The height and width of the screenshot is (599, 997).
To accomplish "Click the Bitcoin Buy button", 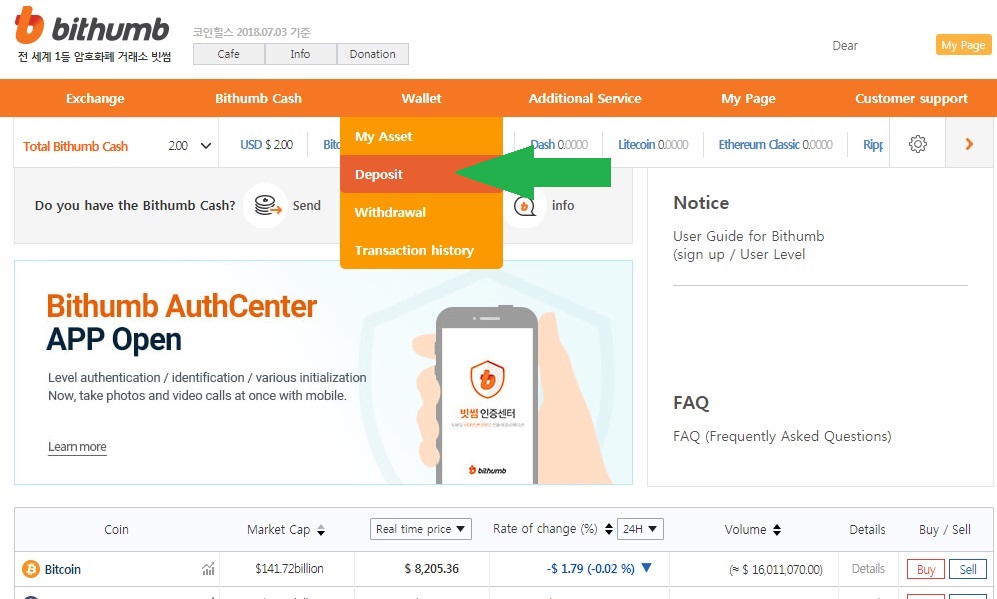I will [926, 569].
